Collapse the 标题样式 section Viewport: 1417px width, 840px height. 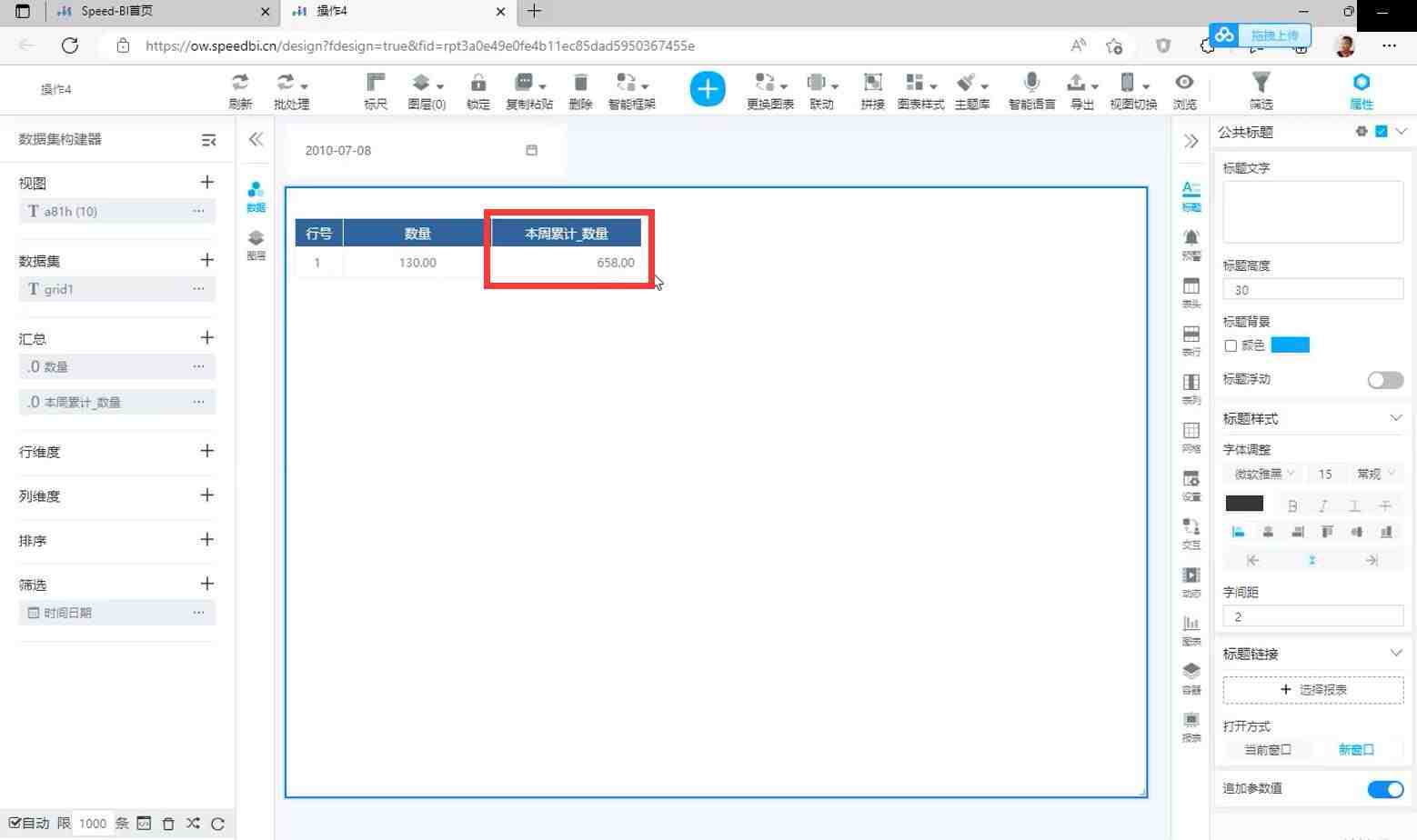(1396, 418)
